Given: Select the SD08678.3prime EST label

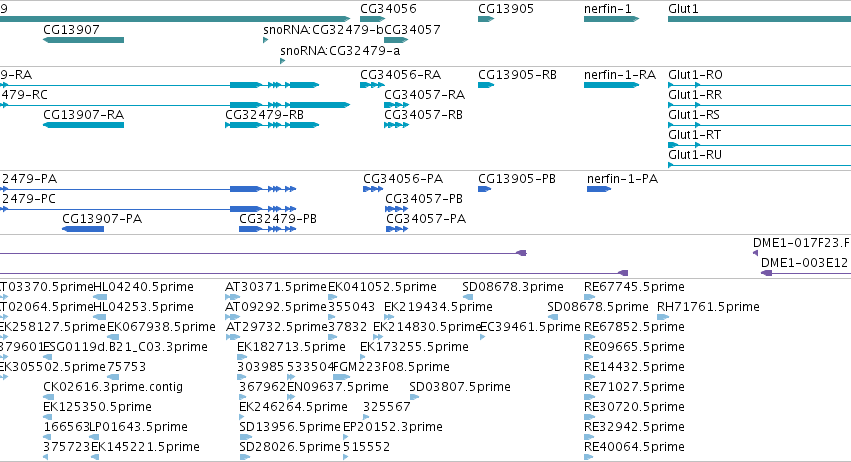Looking at the screenshot, I should coord(513,287).
